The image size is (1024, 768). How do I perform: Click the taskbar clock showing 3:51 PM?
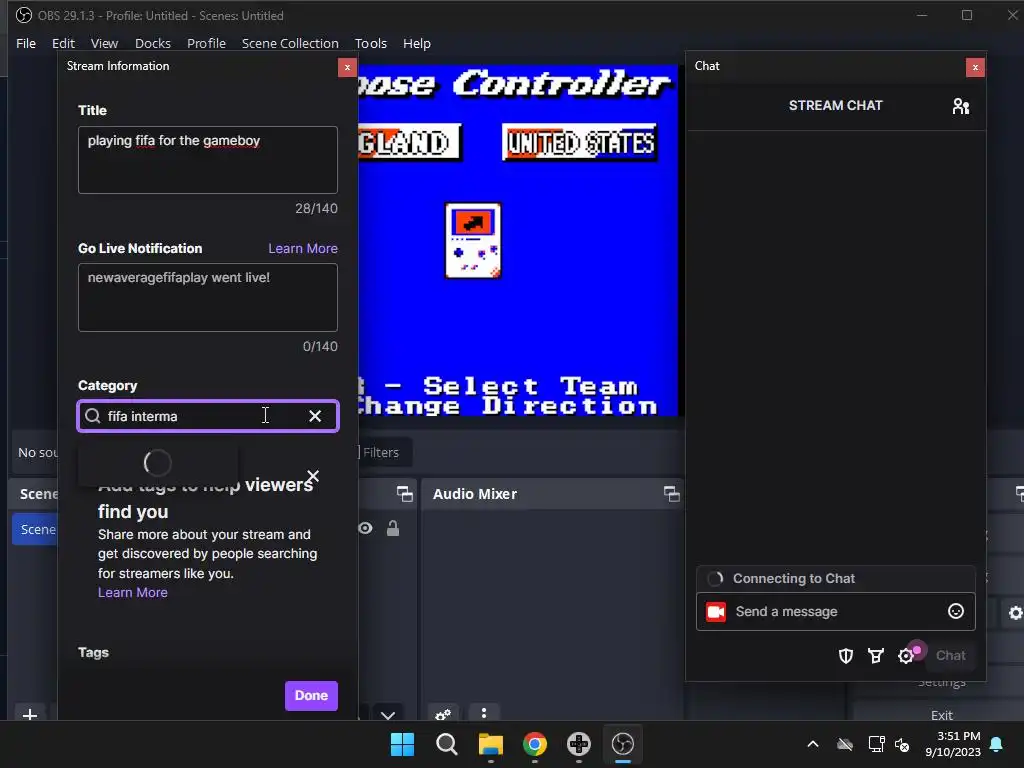pos(953,744)
